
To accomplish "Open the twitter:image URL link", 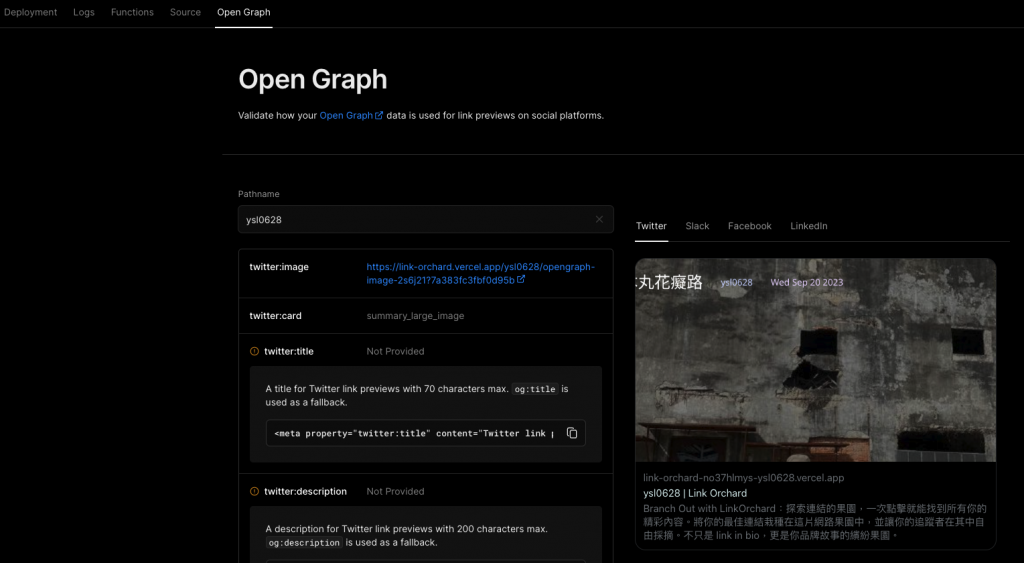I will click(x=480, y=273).
